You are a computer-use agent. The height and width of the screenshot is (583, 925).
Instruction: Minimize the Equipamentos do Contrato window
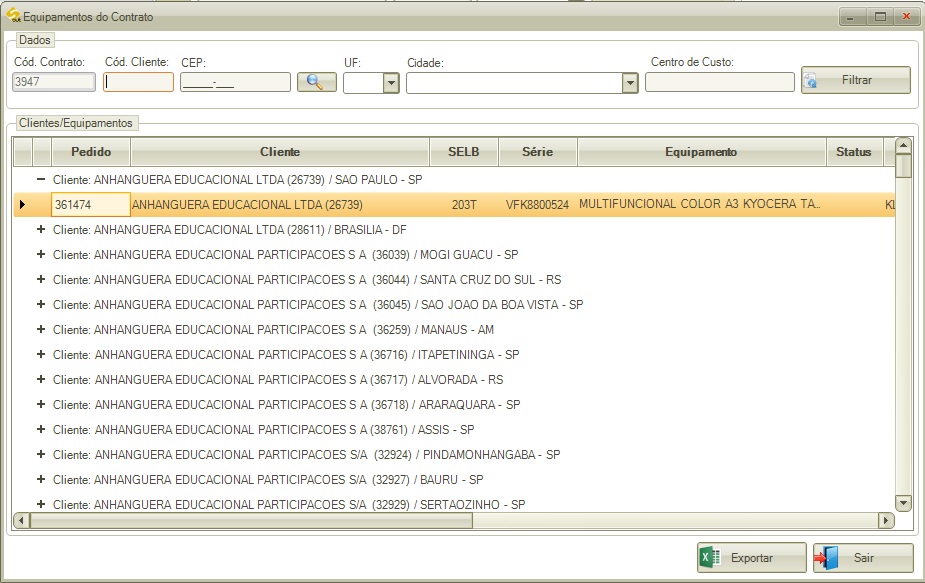point(852,17)
